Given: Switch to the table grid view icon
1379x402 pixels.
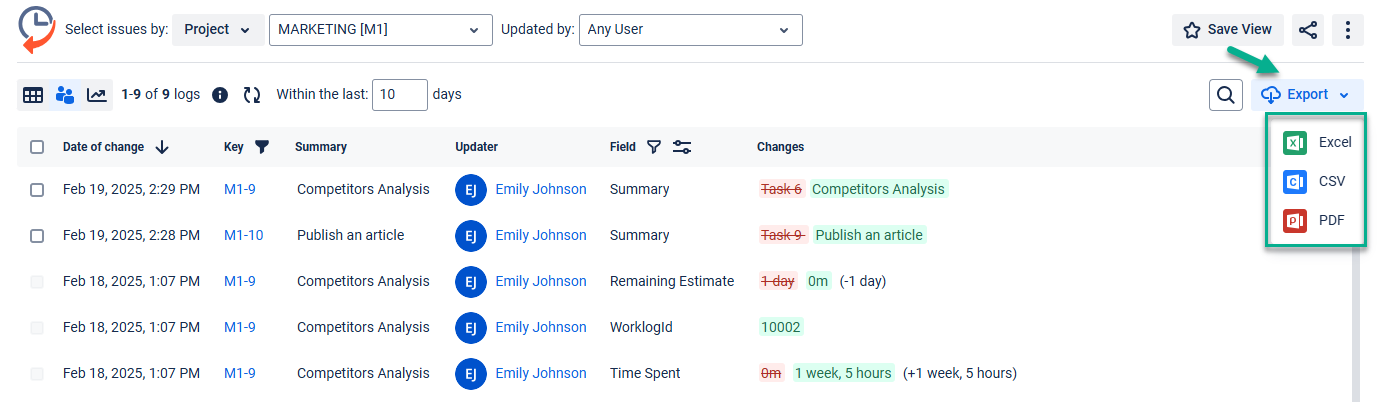Looking at the screenshot, I should click(33, 95).
